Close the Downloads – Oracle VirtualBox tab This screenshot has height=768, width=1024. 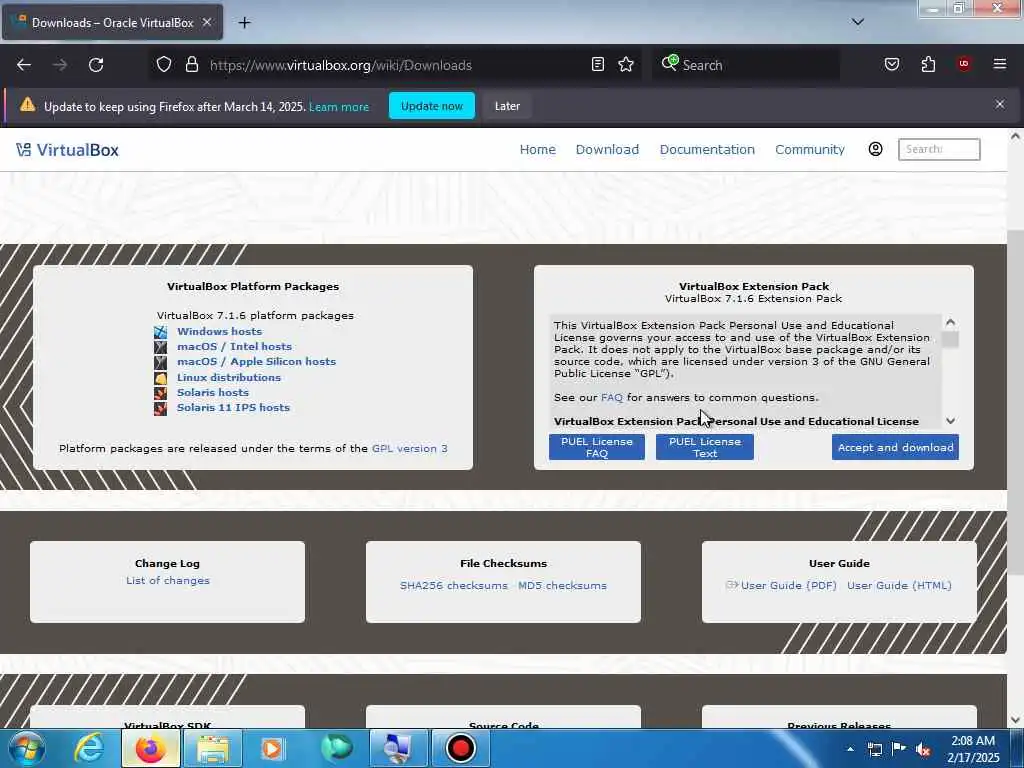(x=206, y=22)
